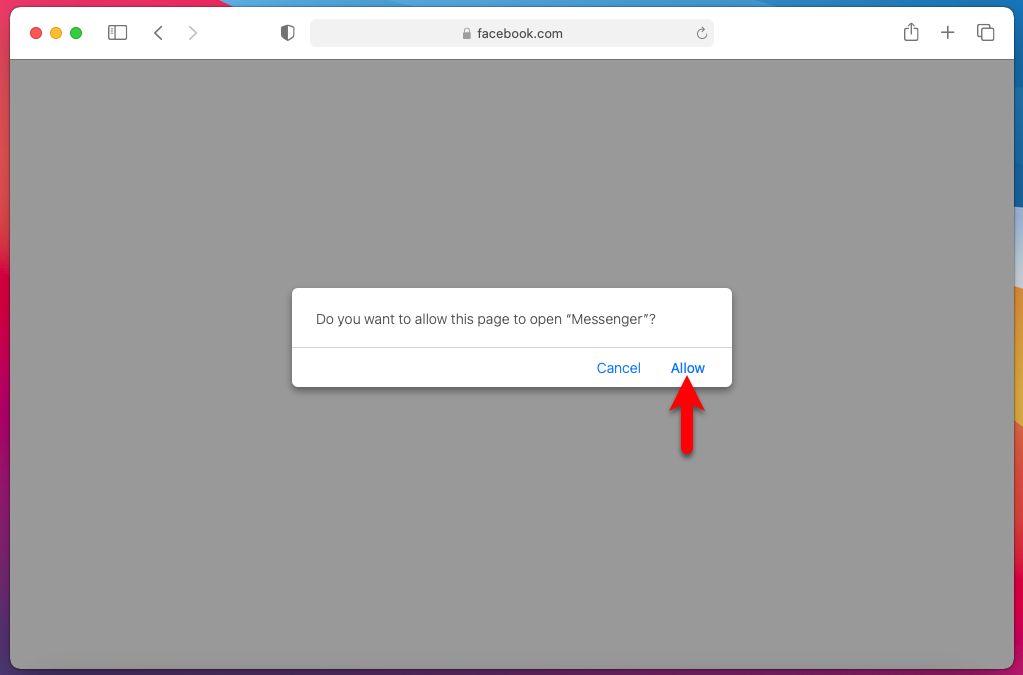Click the lock icon in the address bar
Viewport: 1023px width, 675px height.
click(x=466, y=33)
